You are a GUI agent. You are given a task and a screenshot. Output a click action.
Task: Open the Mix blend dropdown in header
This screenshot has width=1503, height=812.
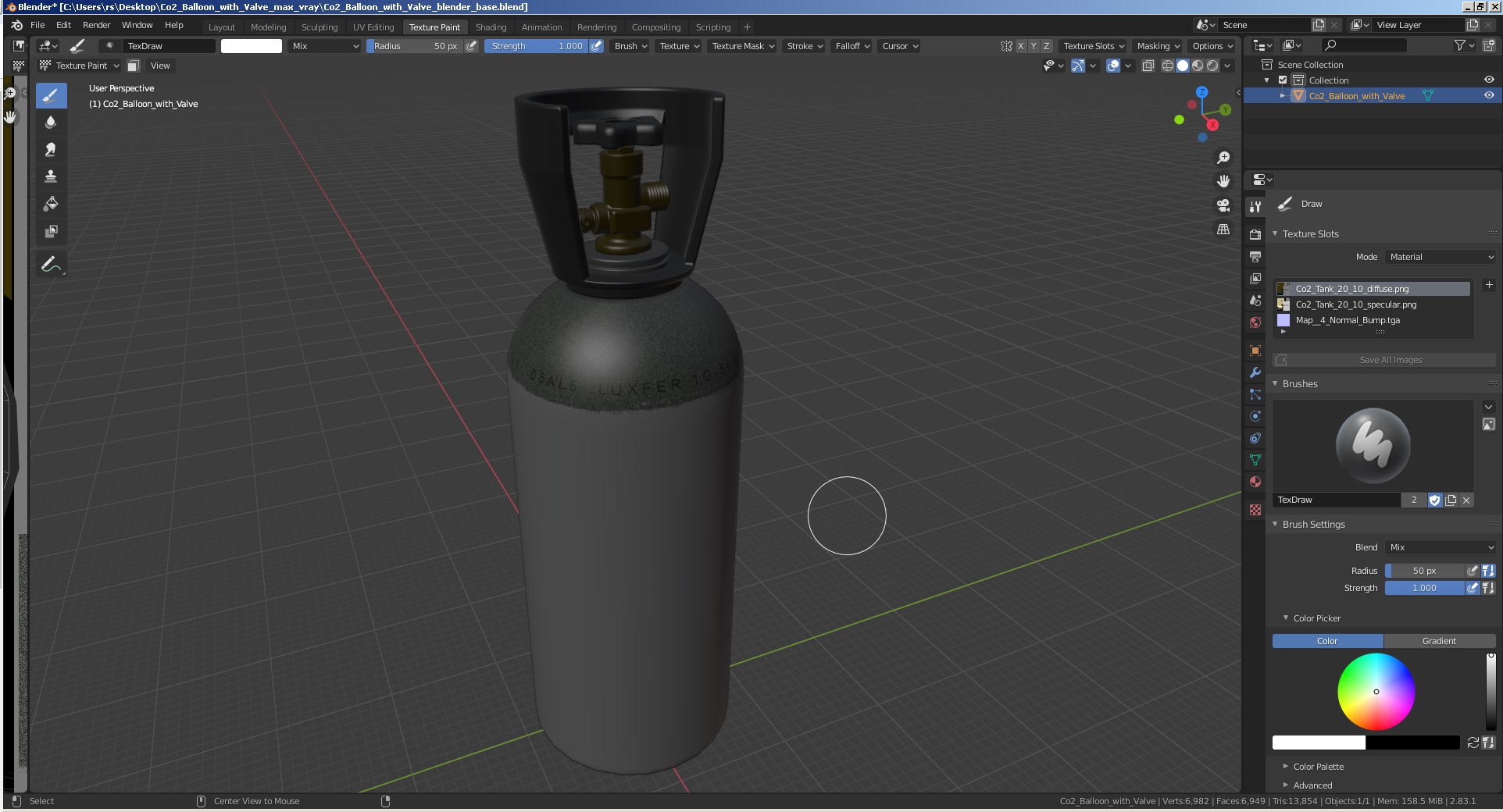325,46
